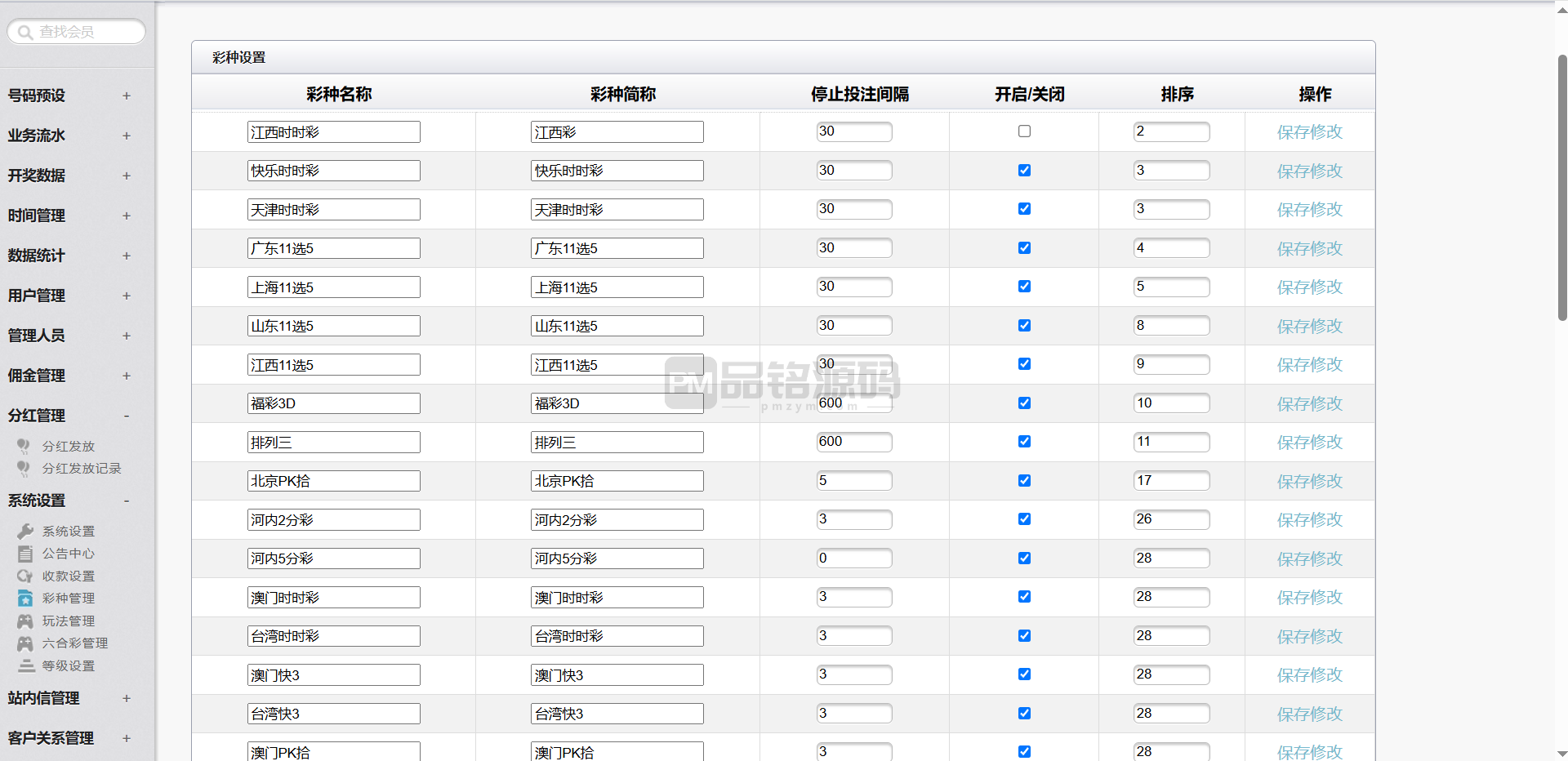Viewport: 1568px width, 761px height.
Task: Click the 分红发放记录 balloon icon
Action: click(x=24, y=468)
